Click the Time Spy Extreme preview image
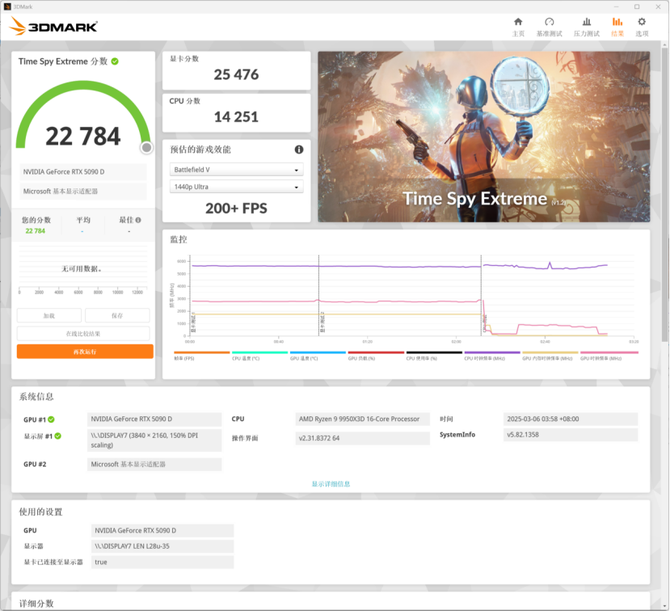670x611 pixels. (484, 137)
